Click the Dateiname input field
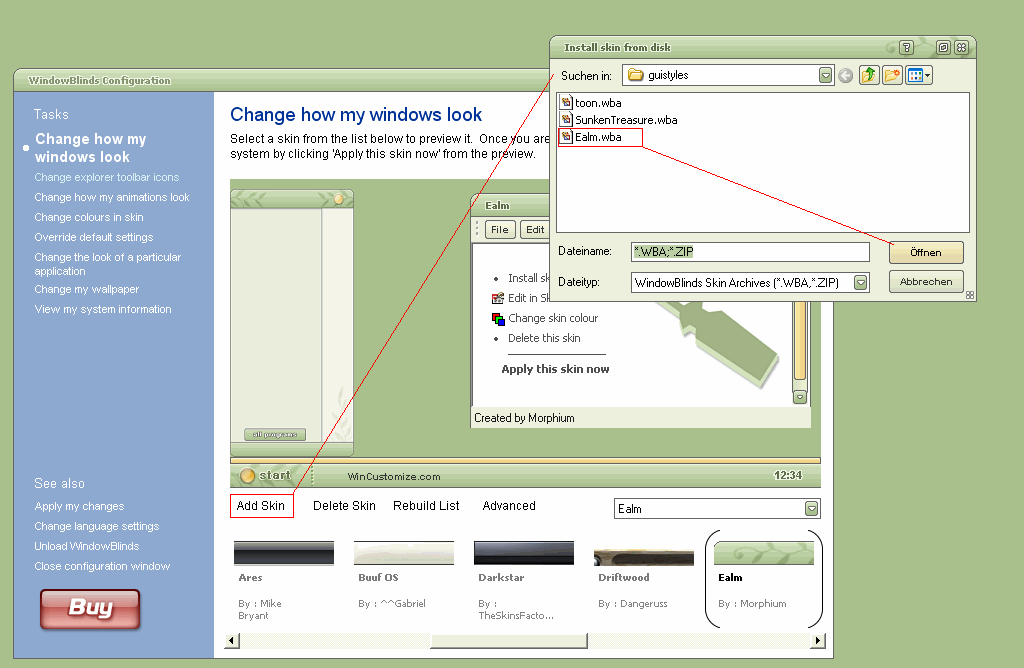This screenshot has width=1024, height=668. coord(750,252)
